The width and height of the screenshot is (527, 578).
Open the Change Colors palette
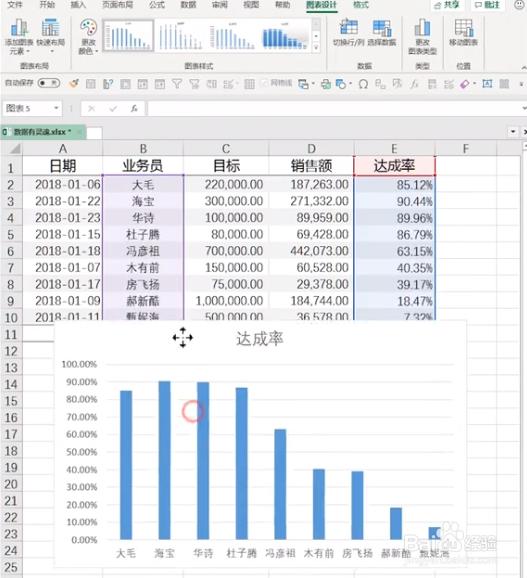(x=88, y=37)
